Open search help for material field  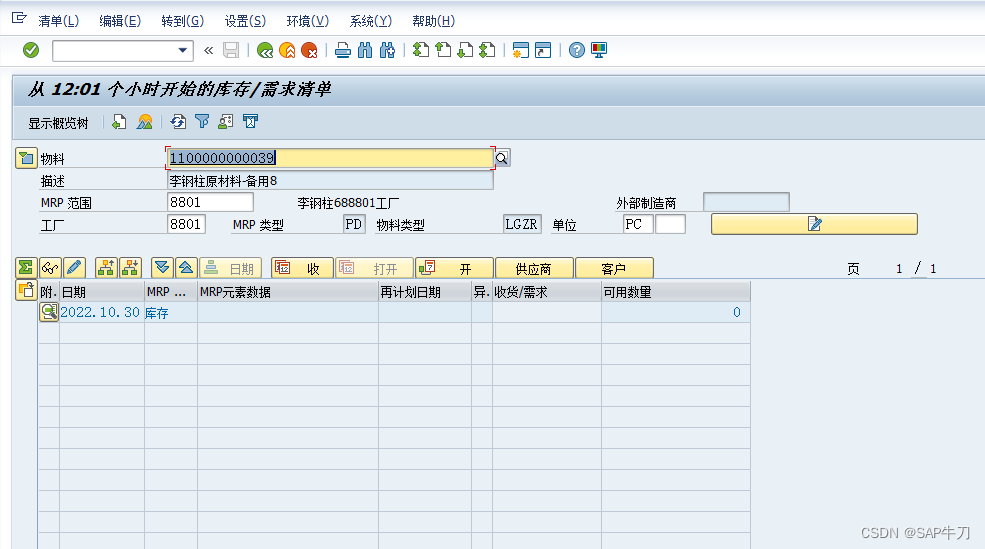(x=502, y=158)
